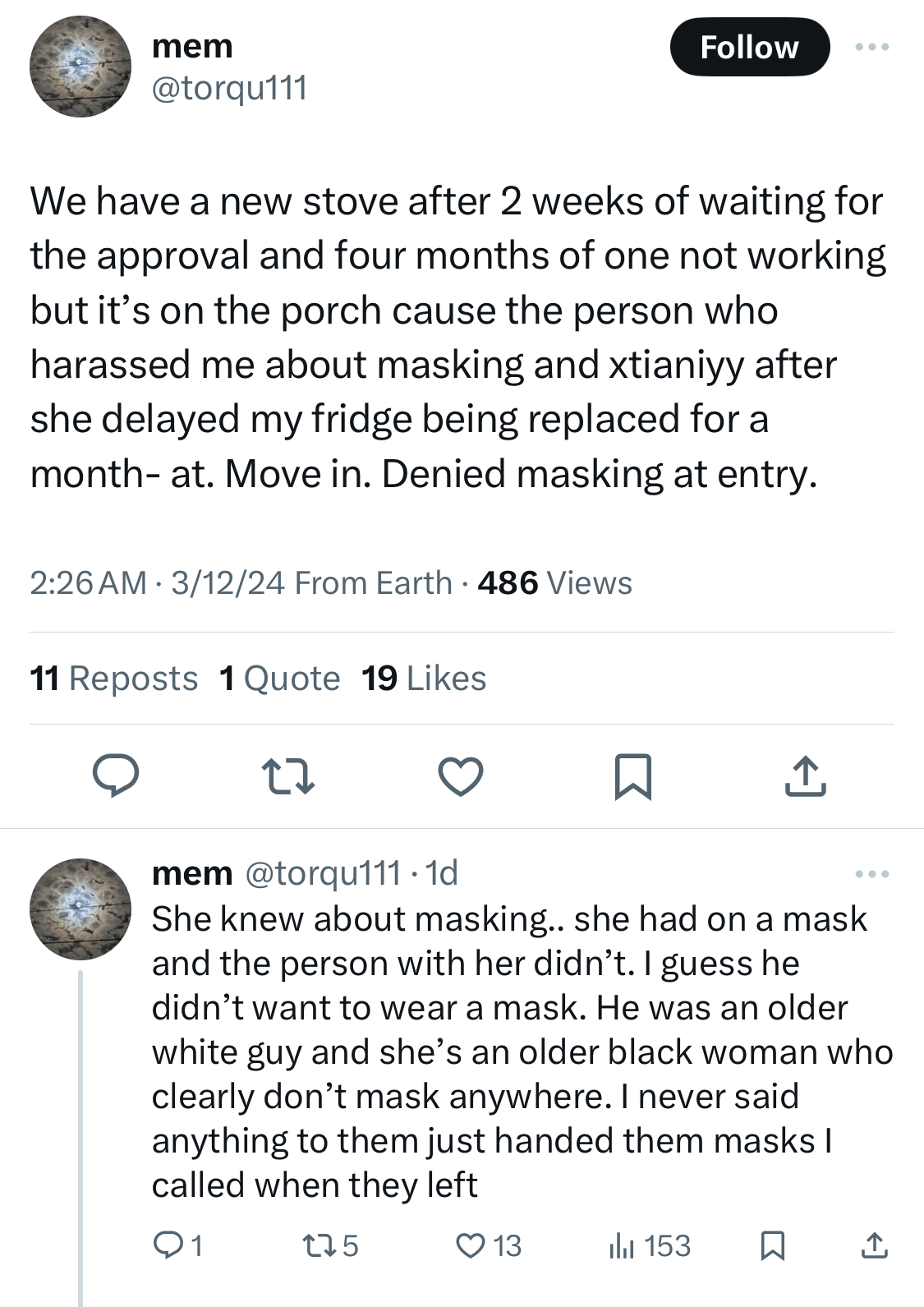The image size is (924, 1307).
Task: Share the reply tweet
Action: pos(875,1246)
